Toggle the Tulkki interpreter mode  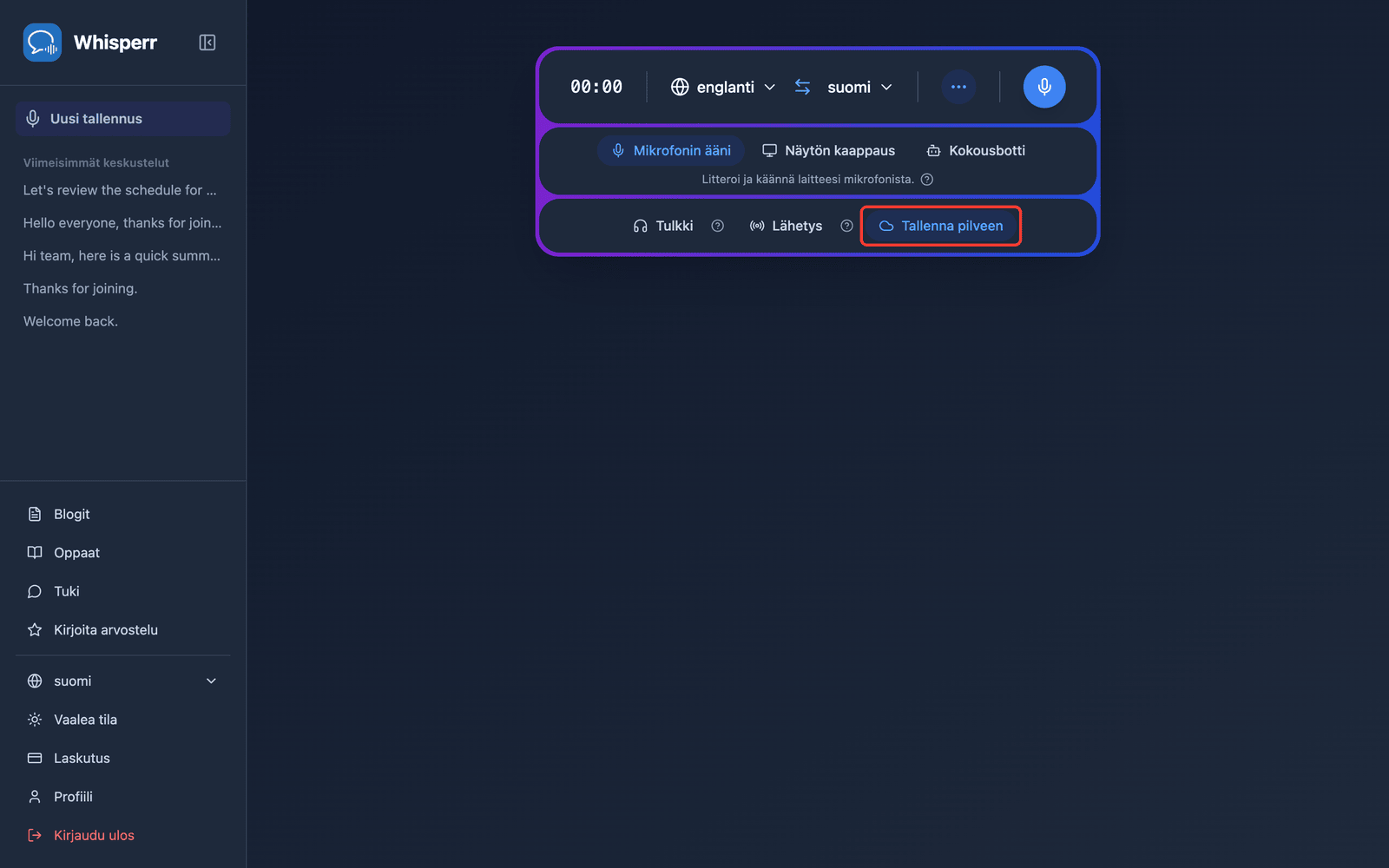663,226
